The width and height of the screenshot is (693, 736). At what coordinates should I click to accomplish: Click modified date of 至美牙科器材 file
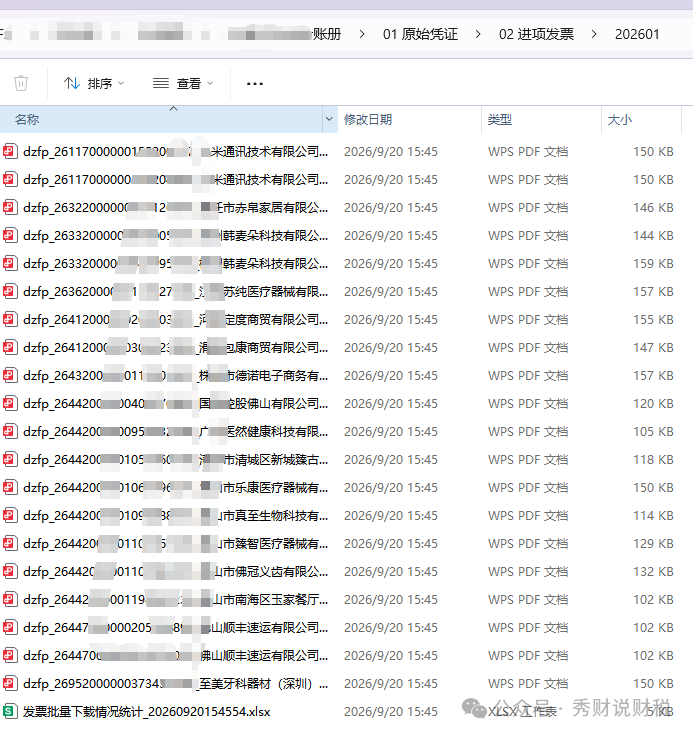(x=391, y=683)
